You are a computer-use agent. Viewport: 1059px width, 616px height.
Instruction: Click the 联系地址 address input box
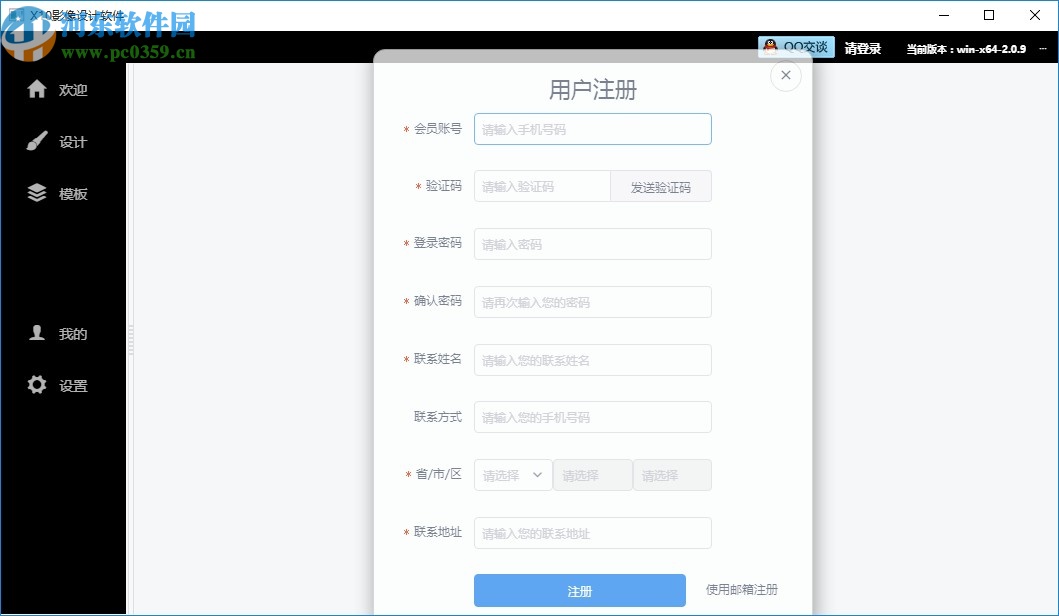pyautogui.click(x=592, y=532)
